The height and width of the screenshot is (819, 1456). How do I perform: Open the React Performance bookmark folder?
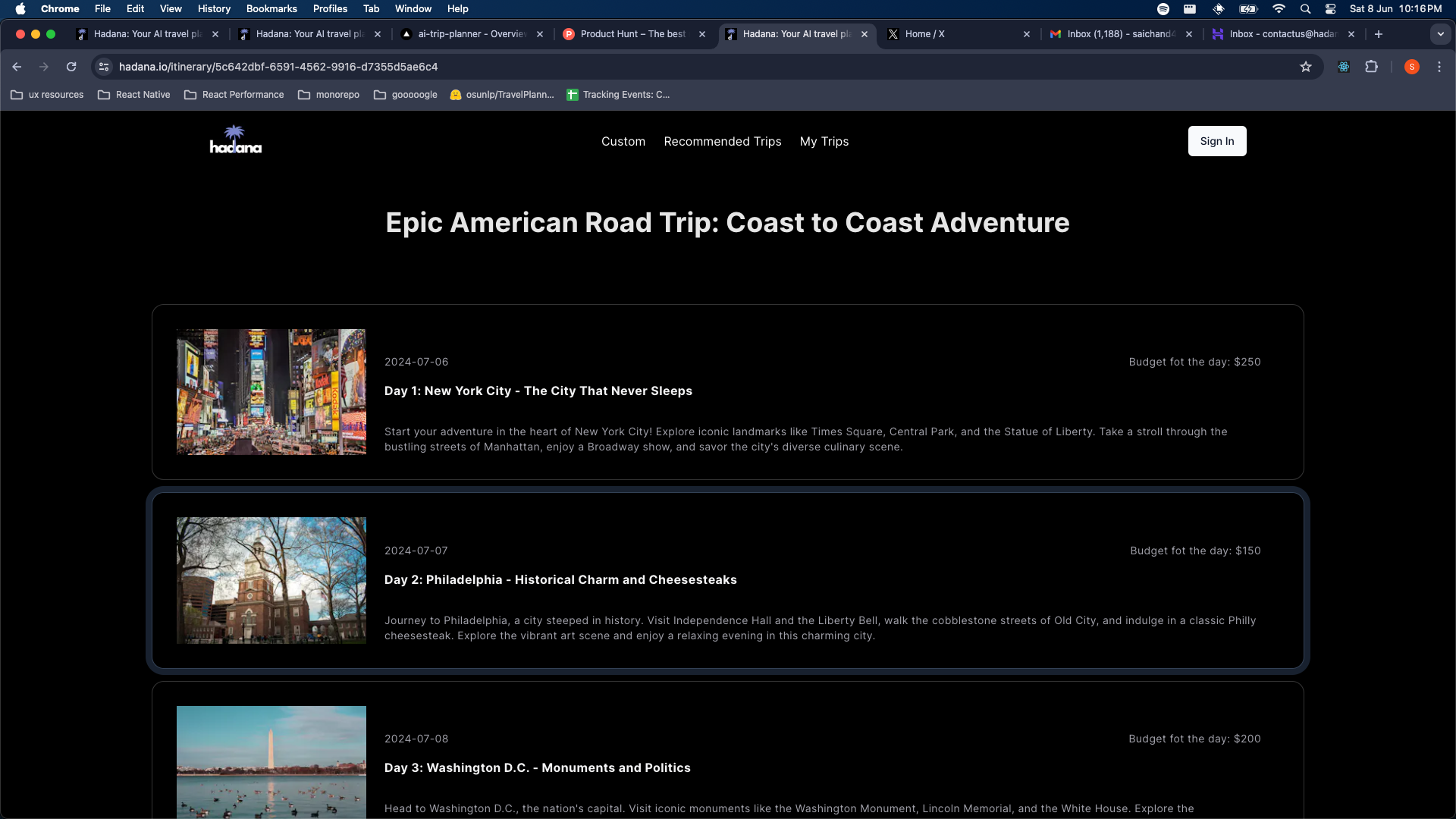point(234,95)
